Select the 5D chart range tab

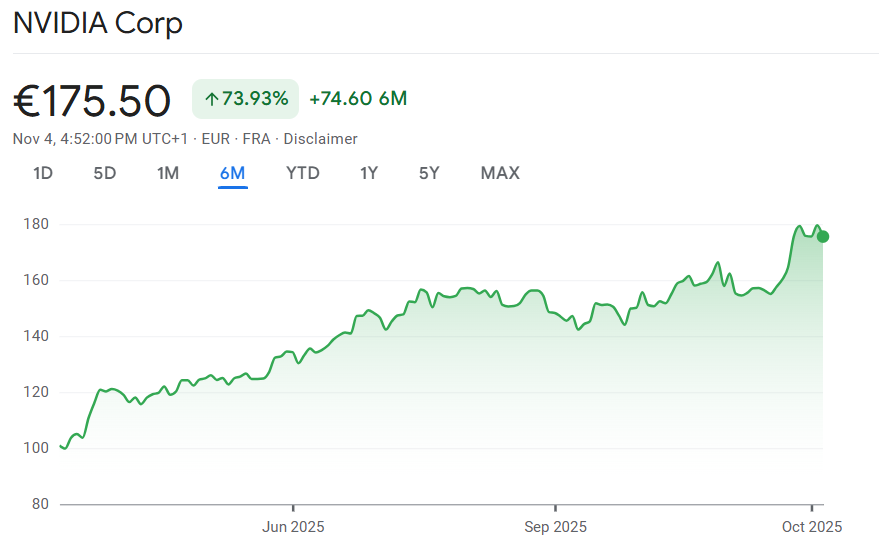(105, 173)
